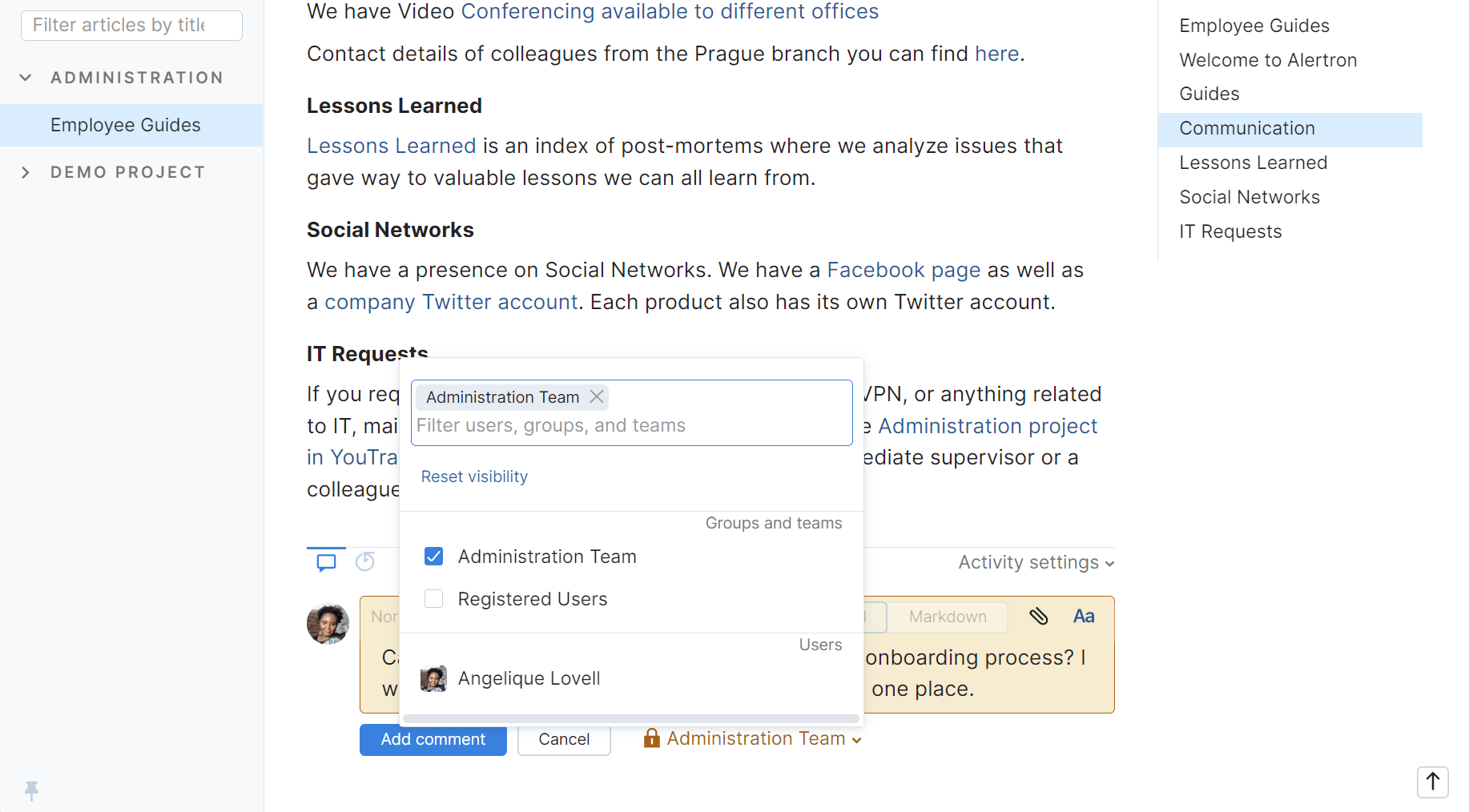Remove the Administration Team tag
The width and height of the screenshot is (1469, 812).
(597, 397)
